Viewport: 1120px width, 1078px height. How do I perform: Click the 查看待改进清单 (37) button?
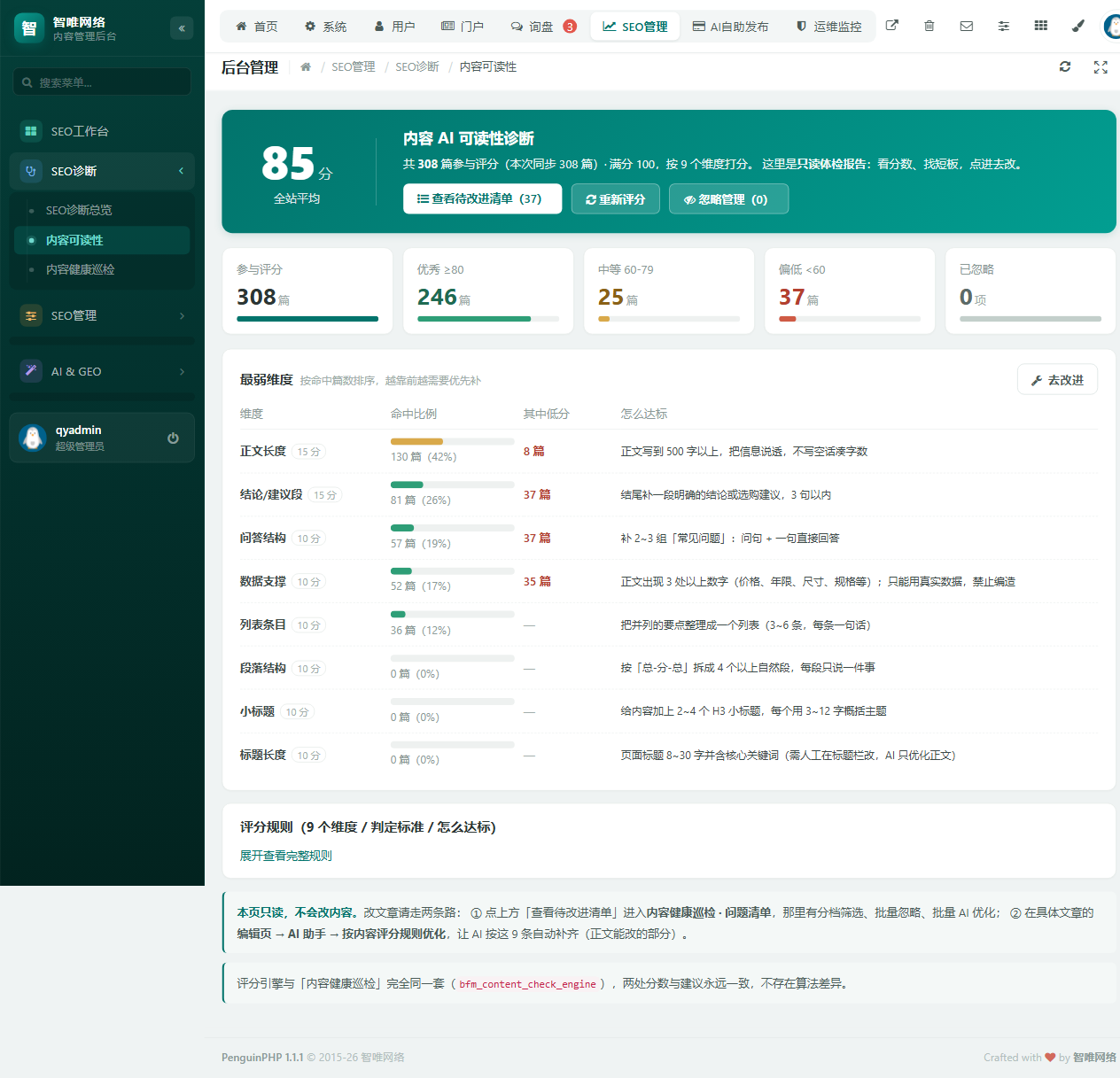[482, 199]
